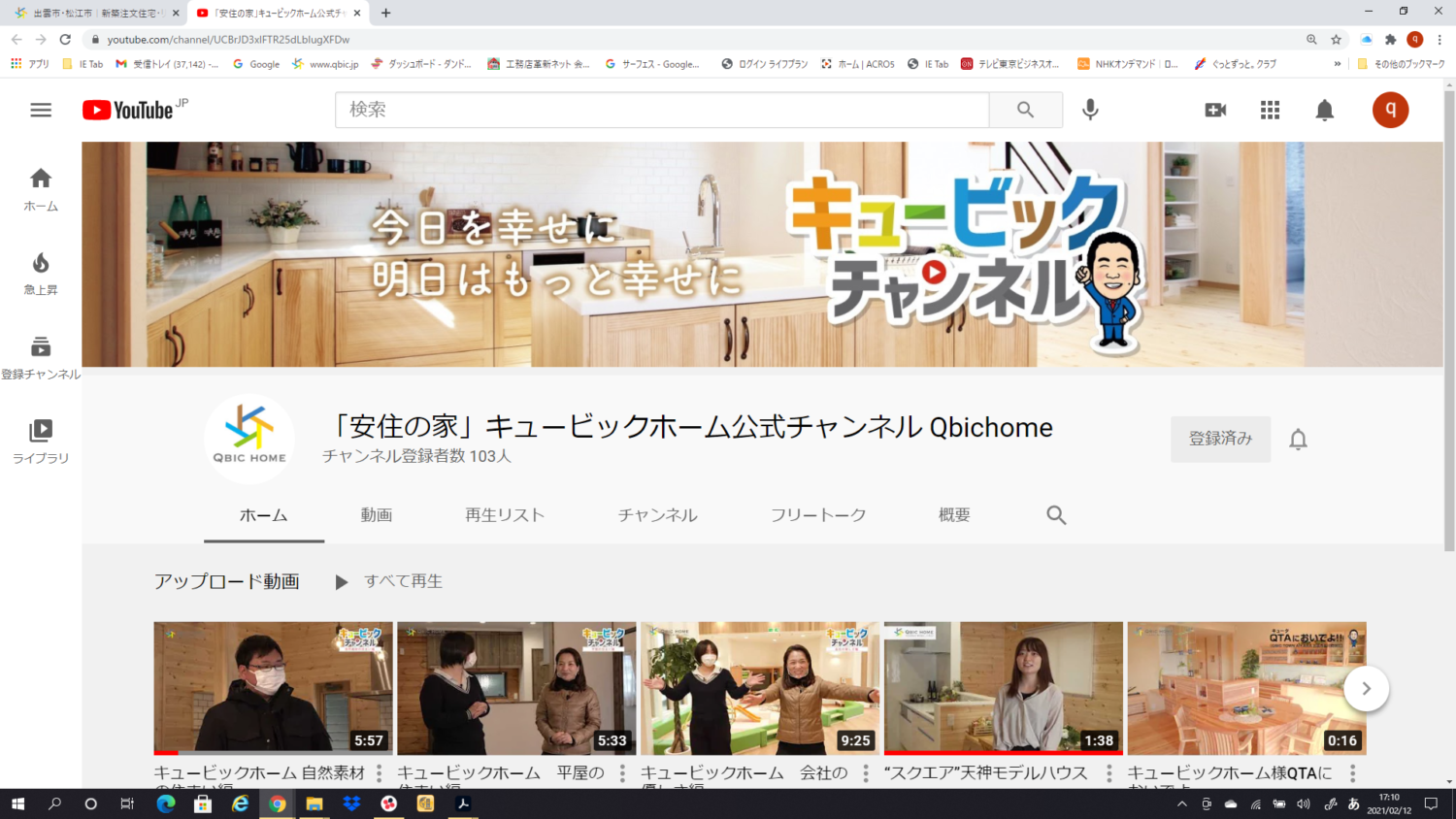Open the Chrome three-dot menu
The width and height of the screenshot is (1456, 819).
(1439, 39)
